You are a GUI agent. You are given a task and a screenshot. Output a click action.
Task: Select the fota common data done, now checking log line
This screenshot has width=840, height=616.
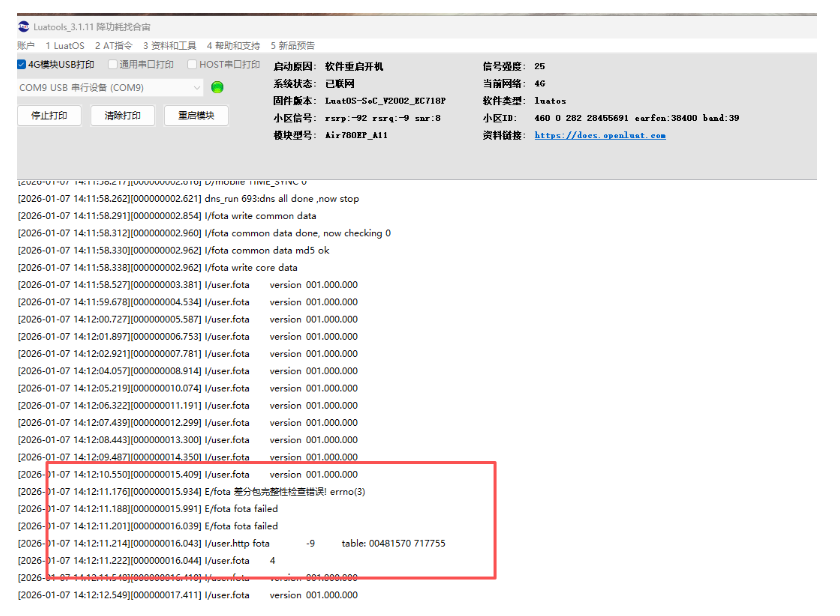[205, 233]
